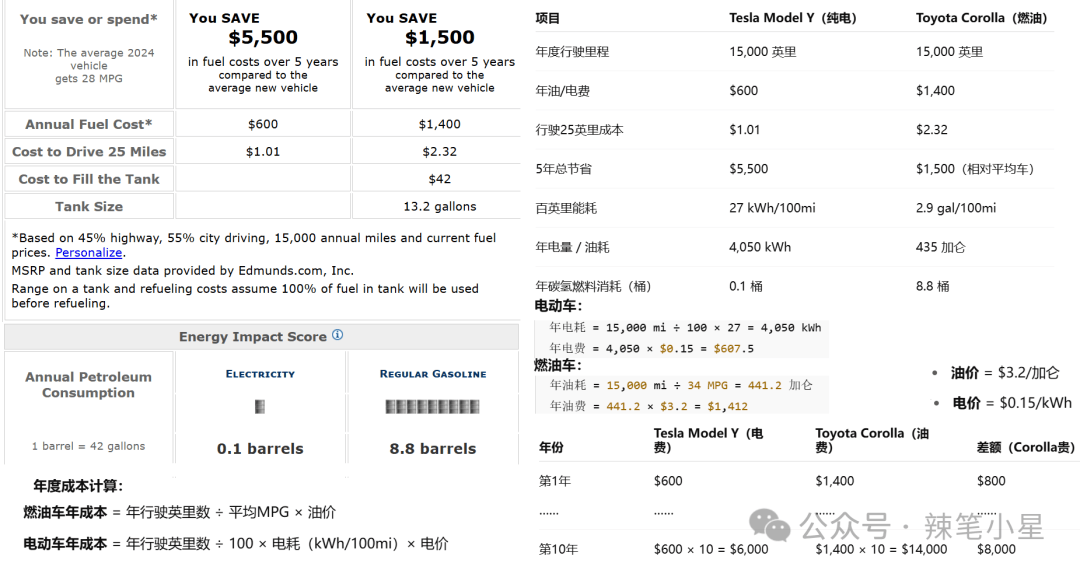Viewport: 1080px width, 570px height.
Task: Select the '电动车年成本' formula line
Action: 236,544
